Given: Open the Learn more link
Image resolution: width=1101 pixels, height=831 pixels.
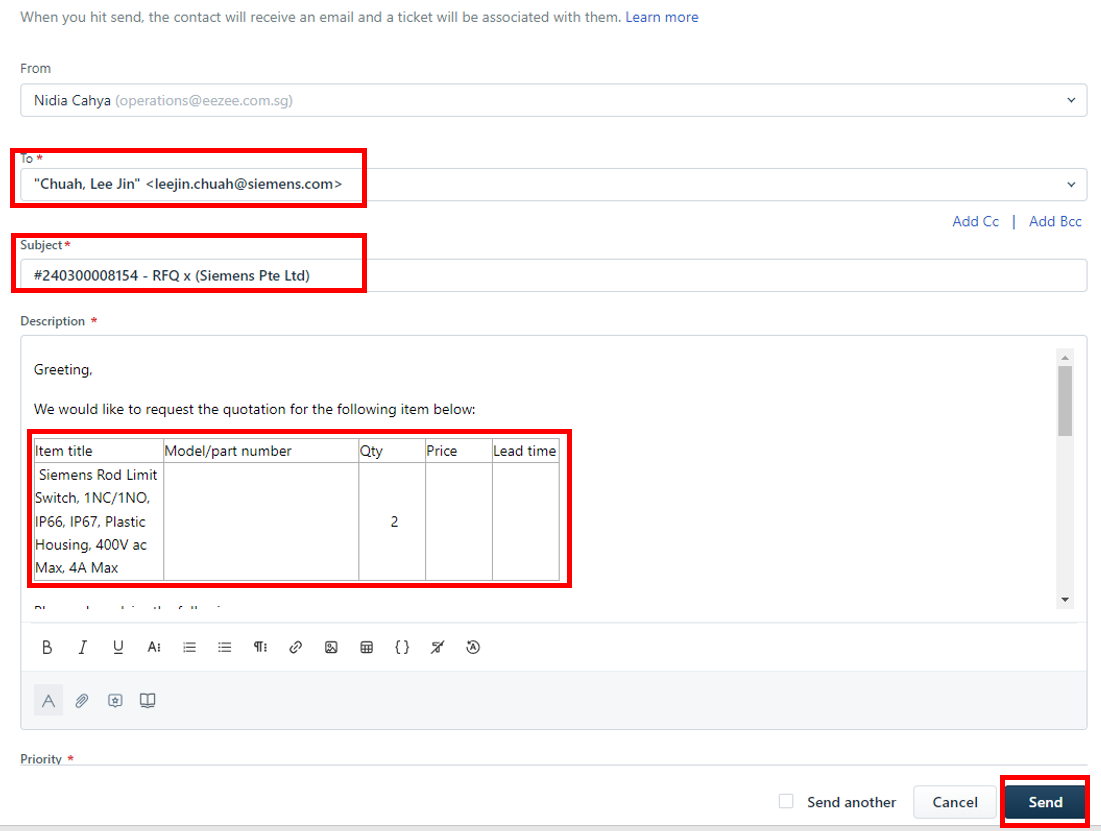Looking at the screenshot, I should pos(661,17).
